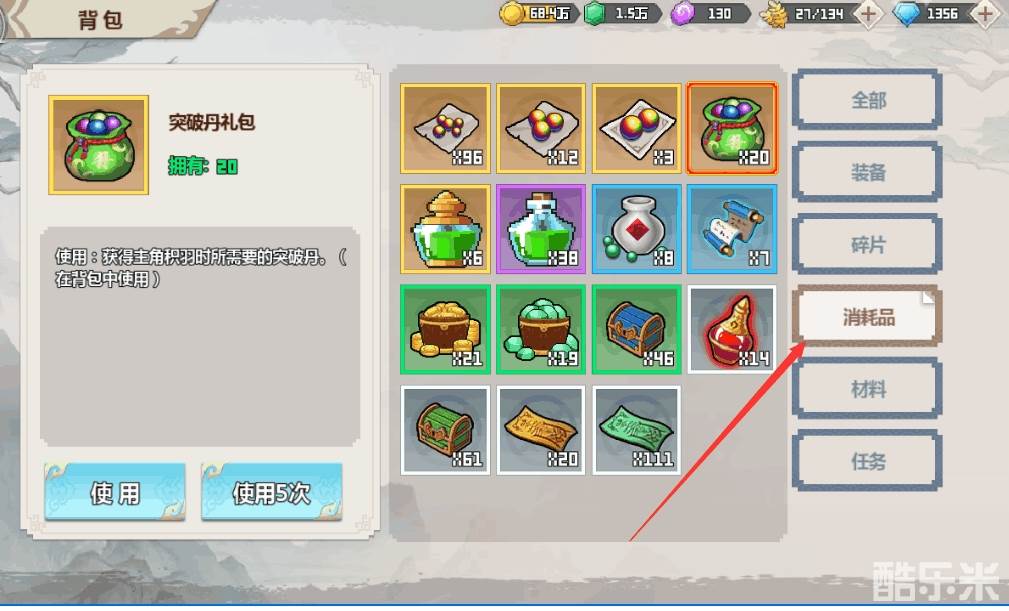Choose the jade gem basket x19
This screenshot has width=1009, height=611.
541,329
